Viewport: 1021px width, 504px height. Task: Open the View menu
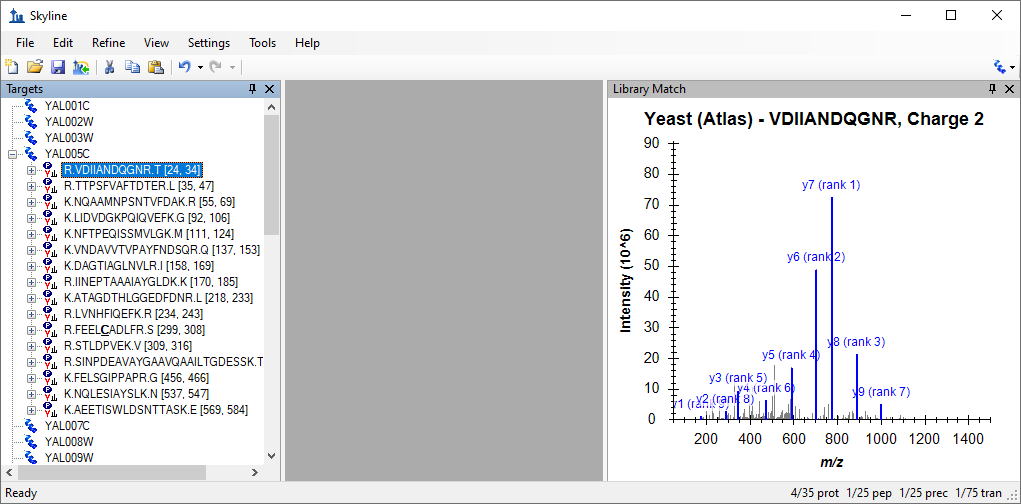pos(156,43)
